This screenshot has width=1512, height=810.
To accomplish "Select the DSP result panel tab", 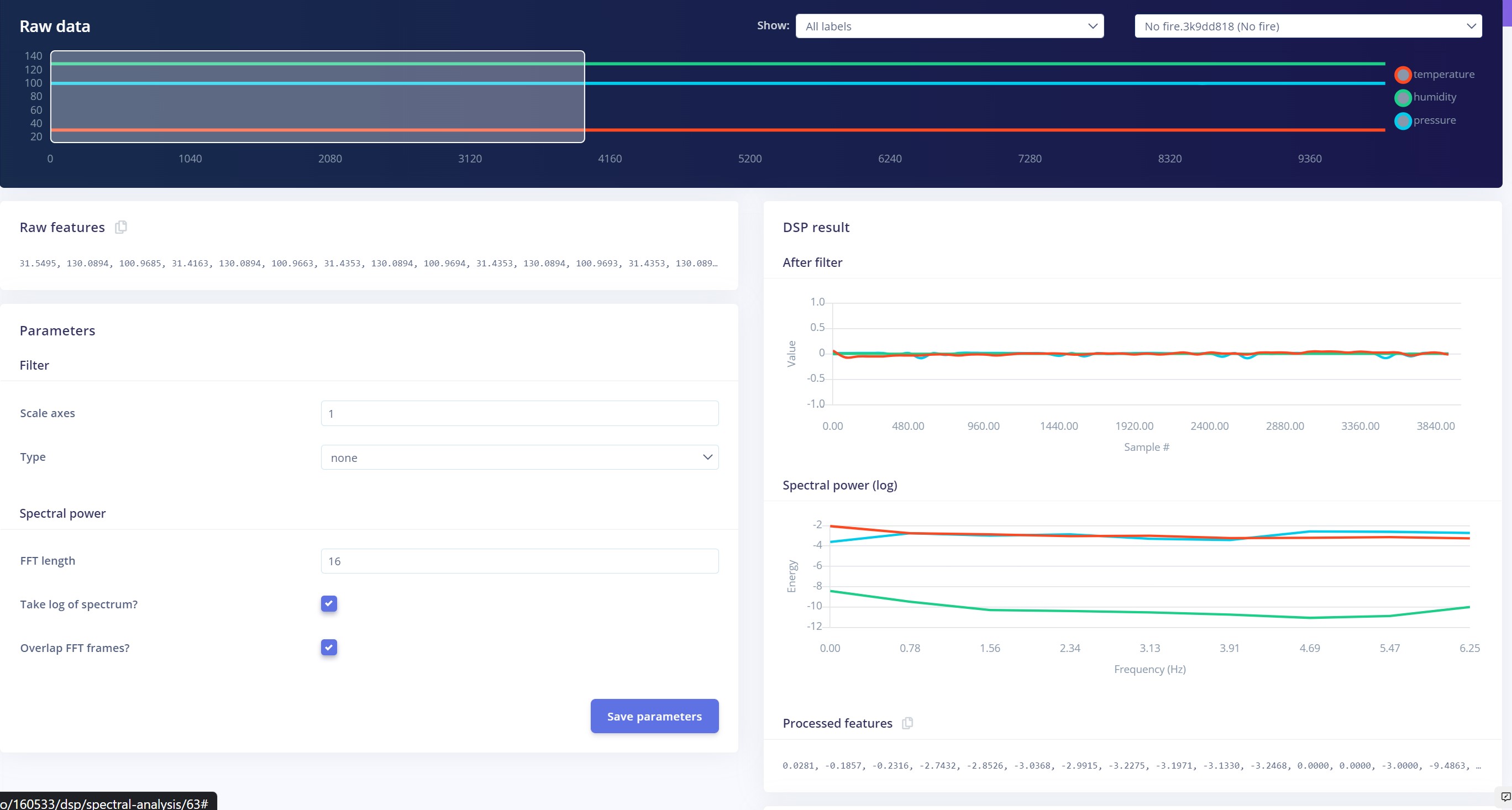I will [x=815, y=227].
